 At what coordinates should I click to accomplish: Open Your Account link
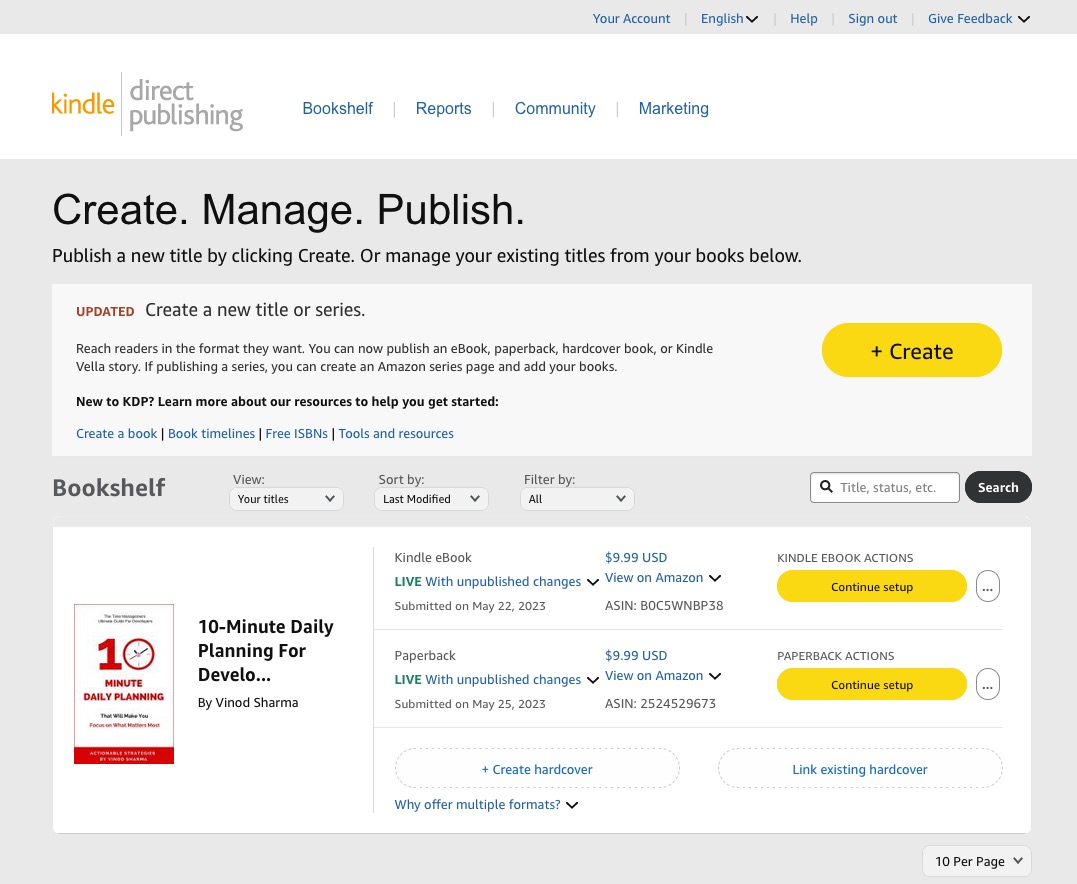point(631,19)
